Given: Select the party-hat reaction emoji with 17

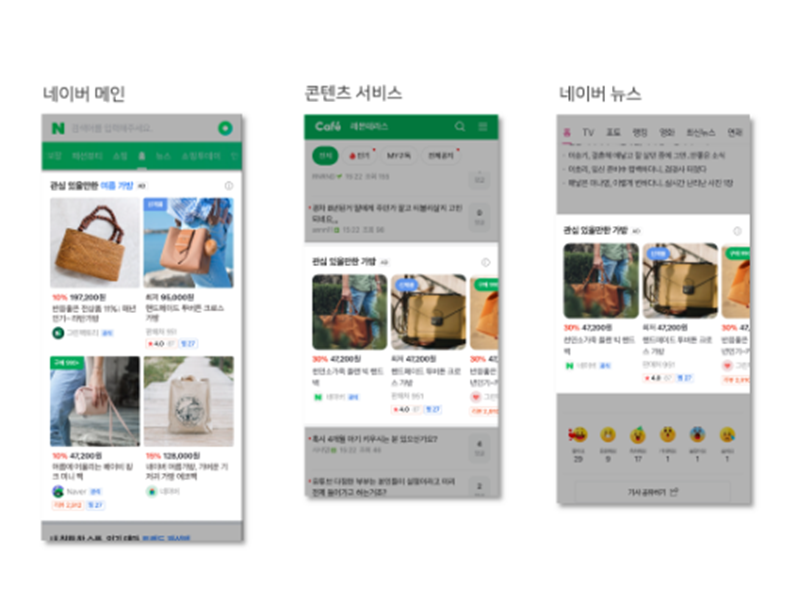Looking at the screenshot, I should click(x=638, y=434).
